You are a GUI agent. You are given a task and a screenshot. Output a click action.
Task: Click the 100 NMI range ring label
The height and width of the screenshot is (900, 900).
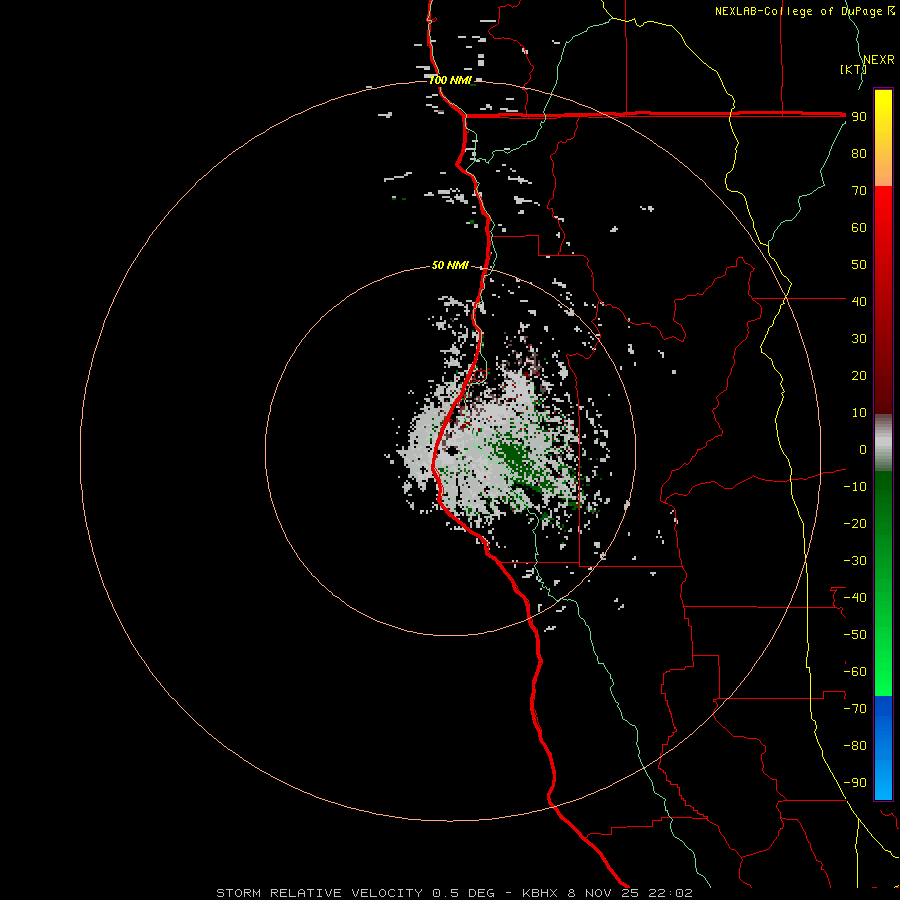point(451,80)
